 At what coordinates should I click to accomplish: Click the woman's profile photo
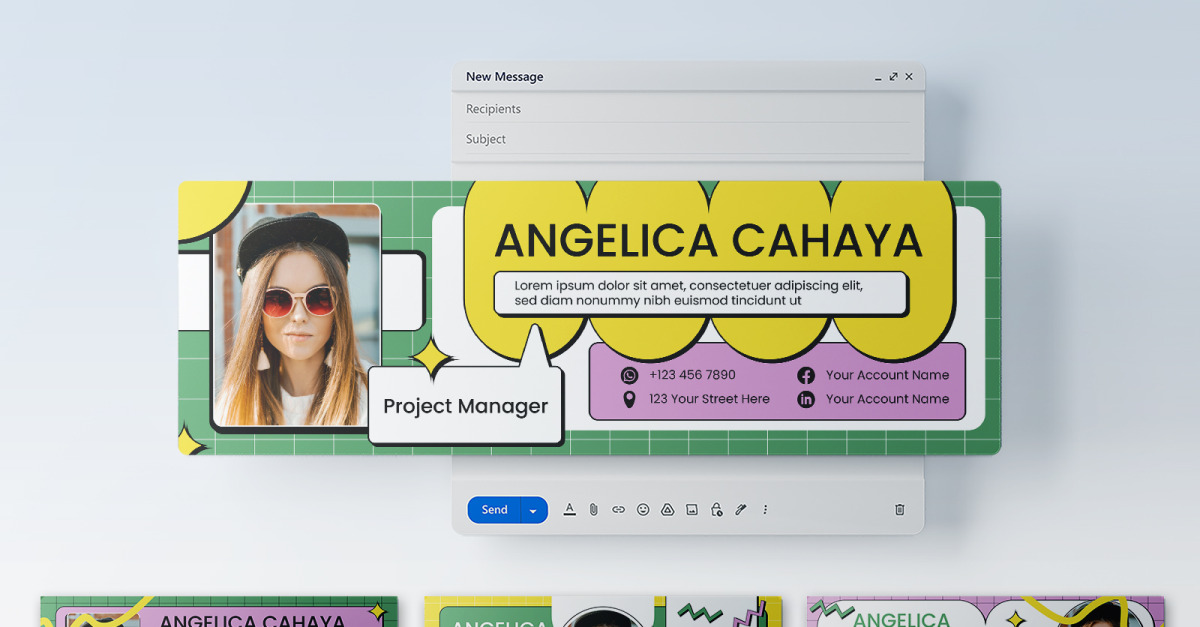(297, 315)
